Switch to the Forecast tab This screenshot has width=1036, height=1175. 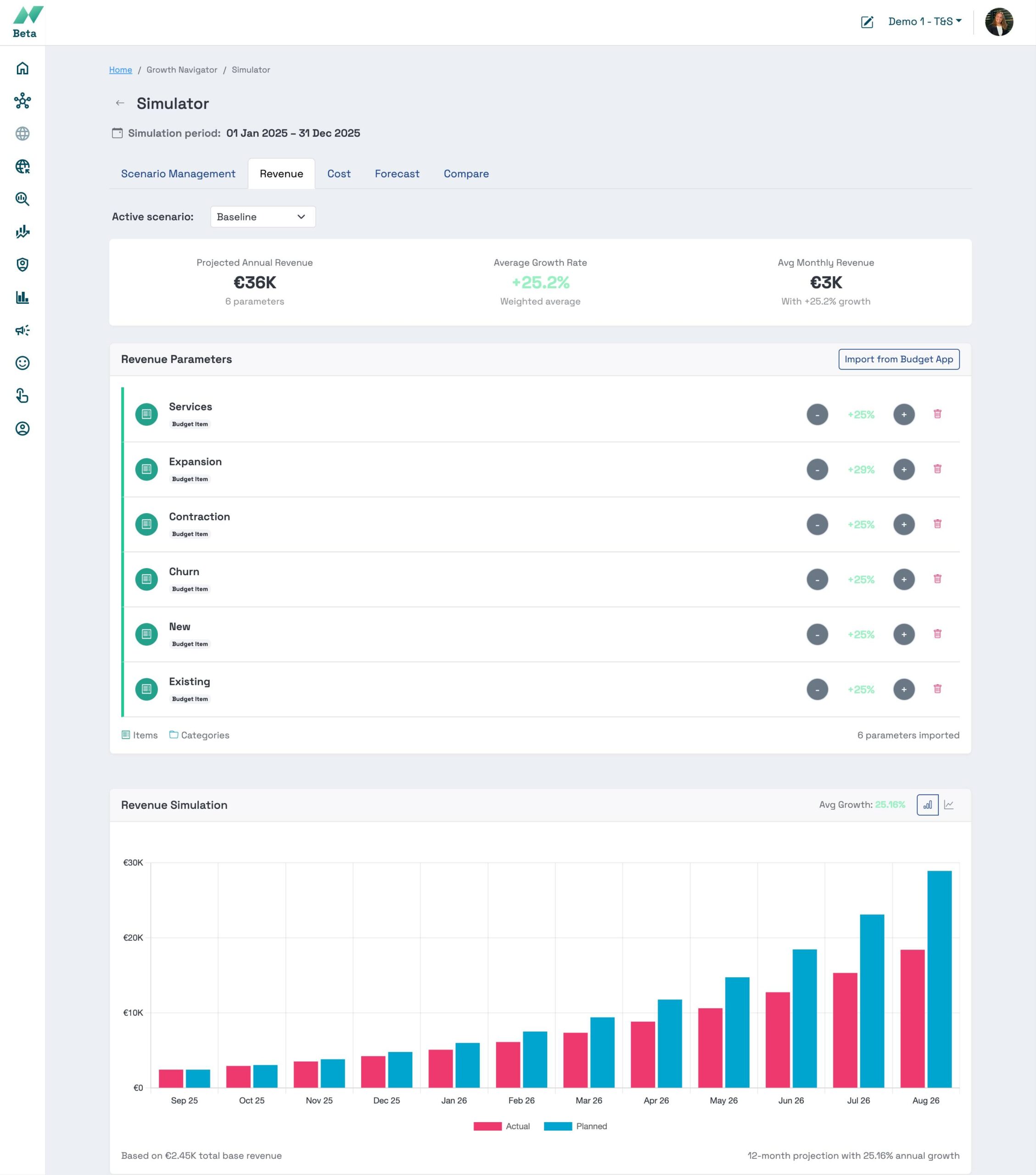397,173
